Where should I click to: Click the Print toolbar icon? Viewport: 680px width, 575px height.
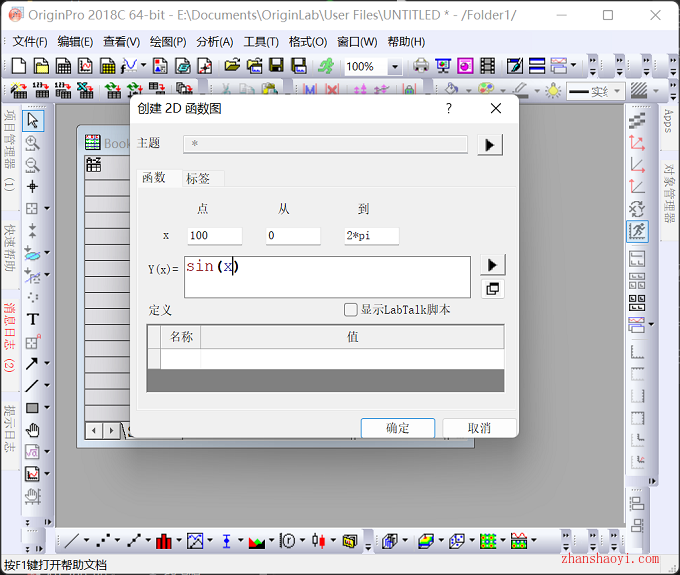[421, 66]
